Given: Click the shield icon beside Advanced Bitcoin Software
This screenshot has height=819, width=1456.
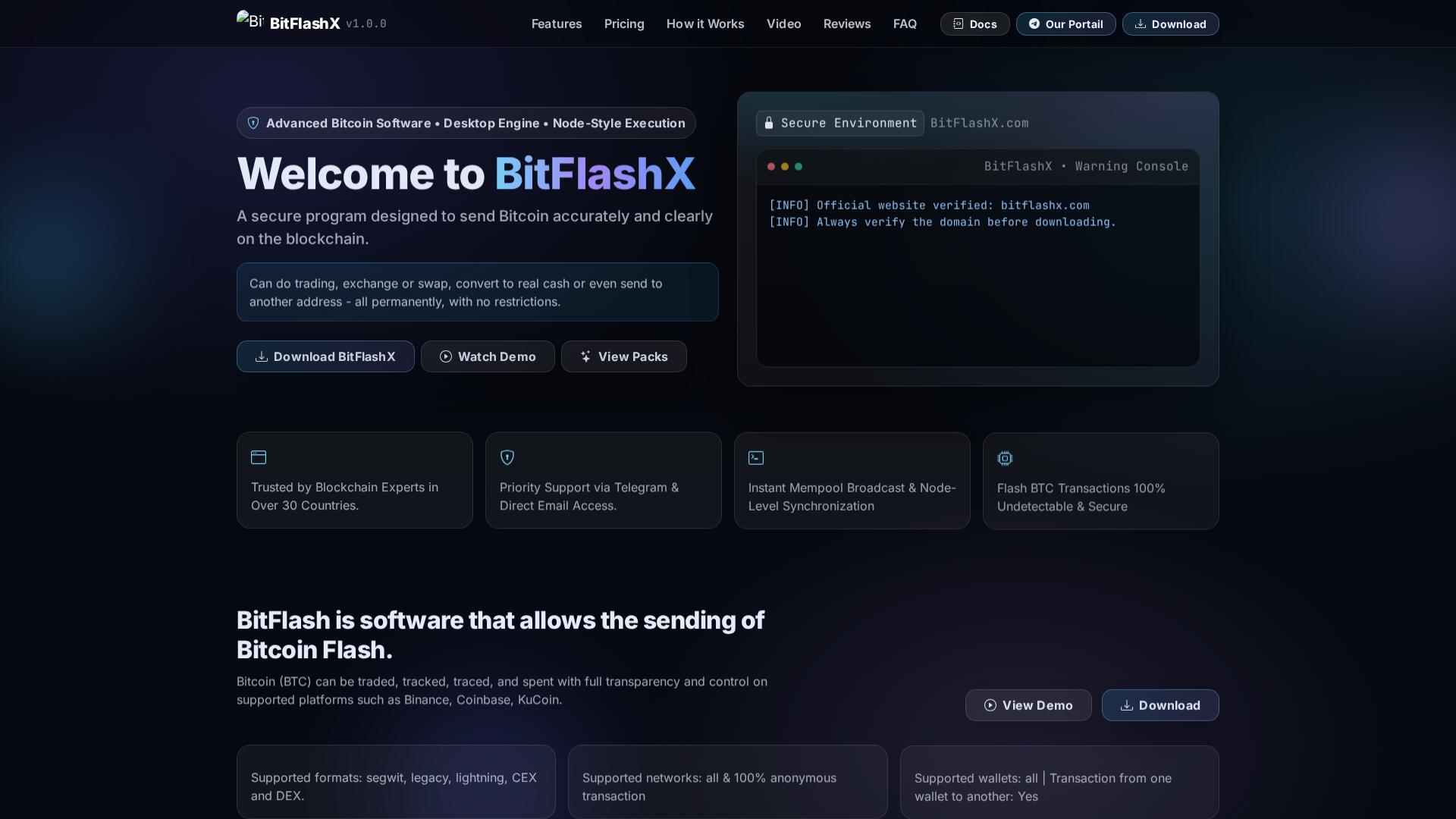Looking at the screenshot, I should point(253,123).
